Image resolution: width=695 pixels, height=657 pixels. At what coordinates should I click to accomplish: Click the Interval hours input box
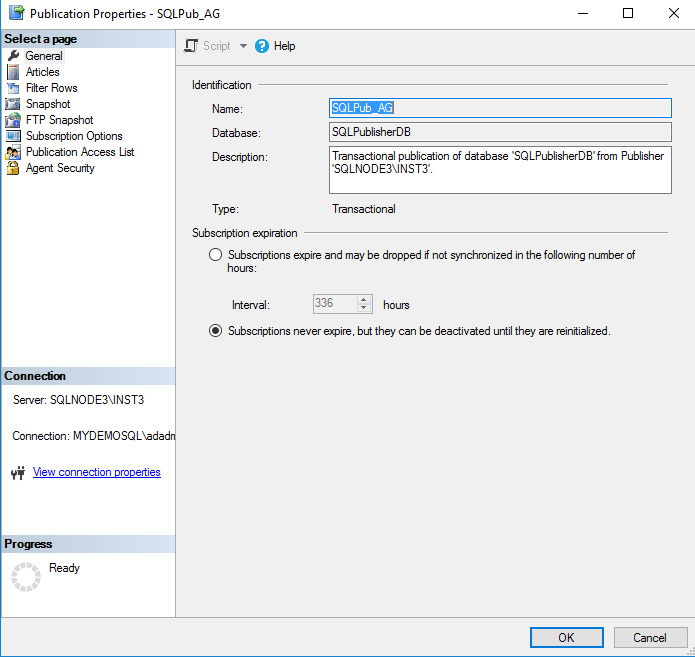click(335, 304)
